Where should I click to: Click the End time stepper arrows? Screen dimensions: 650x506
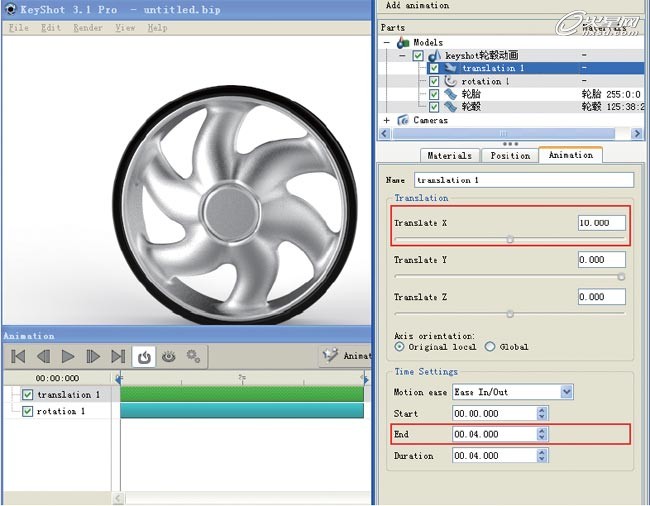542,434
